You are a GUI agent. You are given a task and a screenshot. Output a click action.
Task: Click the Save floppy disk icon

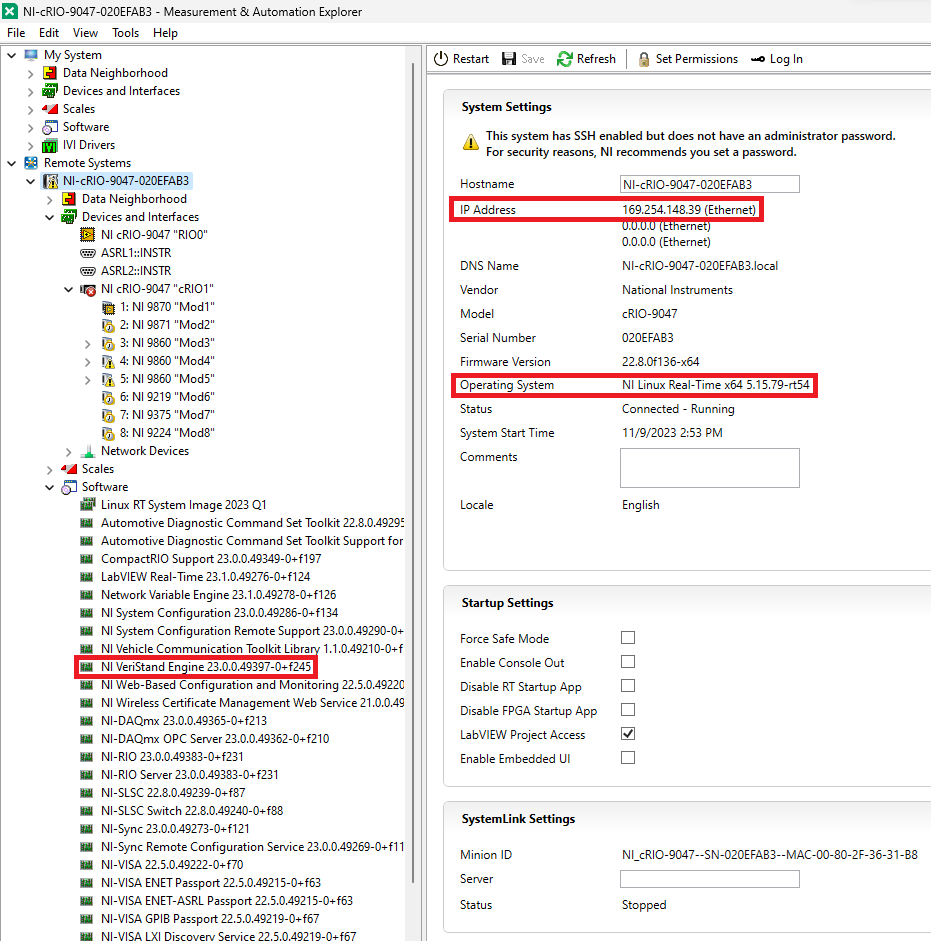click(509, 59)
